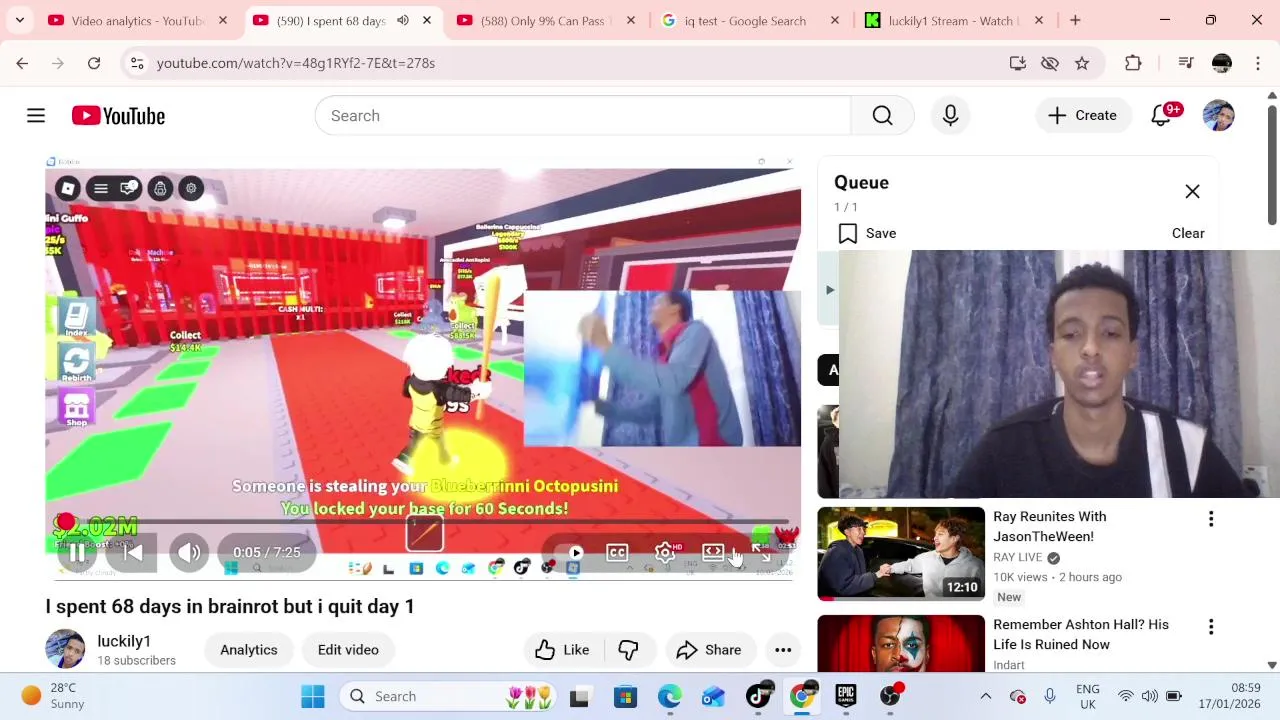Toggle the player fullscreen button
The image size is (1280, 720).
[x=762, y=552]
